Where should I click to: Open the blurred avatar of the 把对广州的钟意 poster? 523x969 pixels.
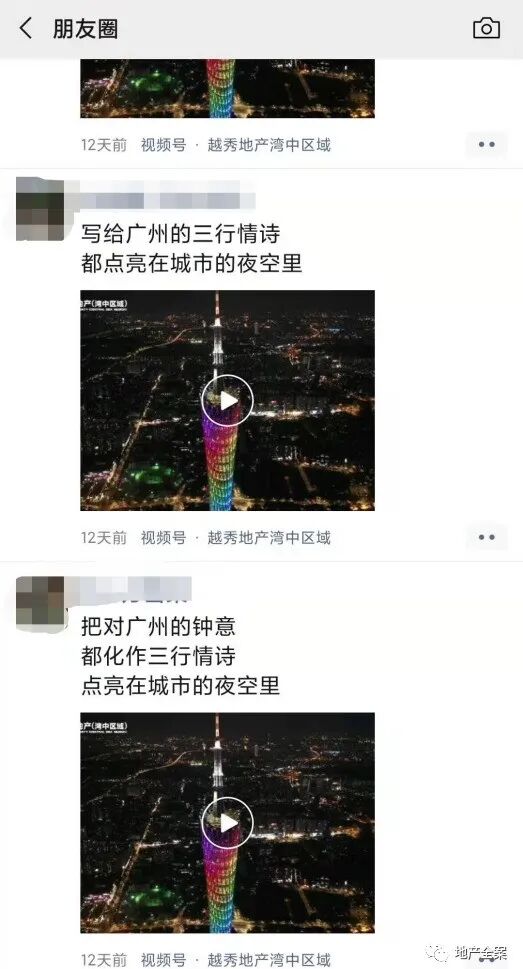(x=40, y=602)
